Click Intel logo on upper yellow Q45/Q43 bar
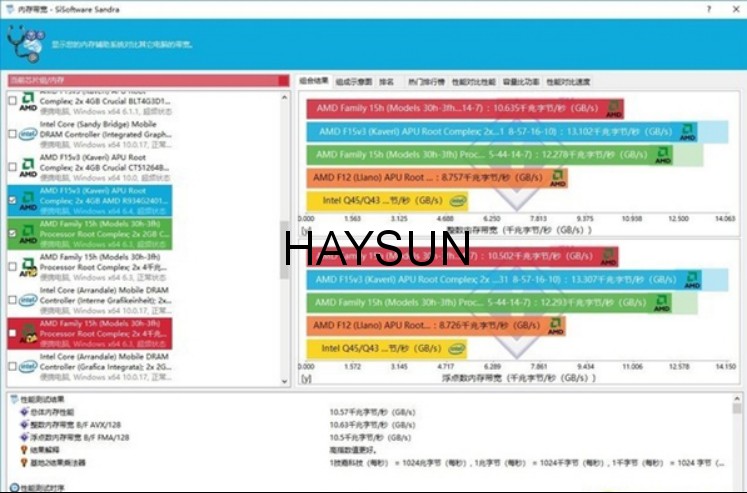 (458, 201)
